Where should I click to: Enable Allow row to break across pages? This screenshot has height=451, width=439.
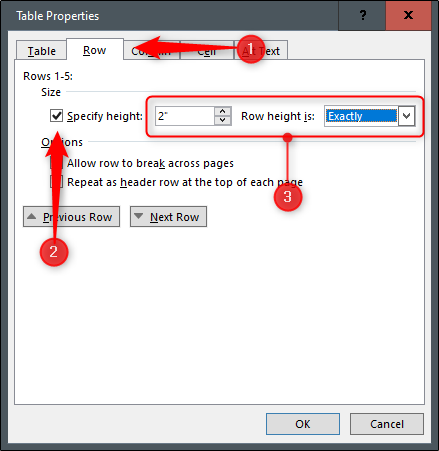[x=56, y=163]
